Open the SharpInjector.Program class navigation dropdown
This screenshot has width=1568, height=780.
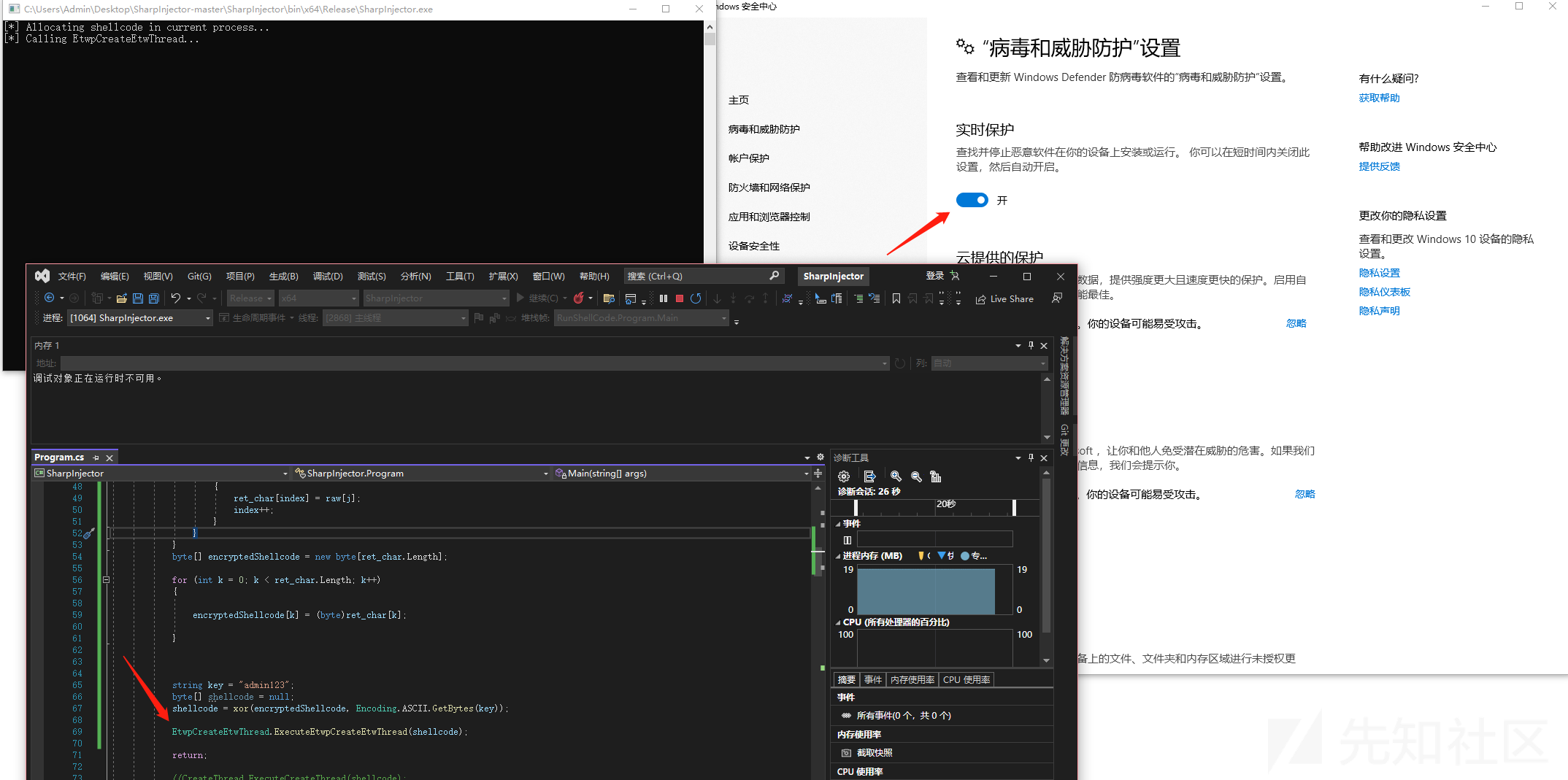pos(421,474)
